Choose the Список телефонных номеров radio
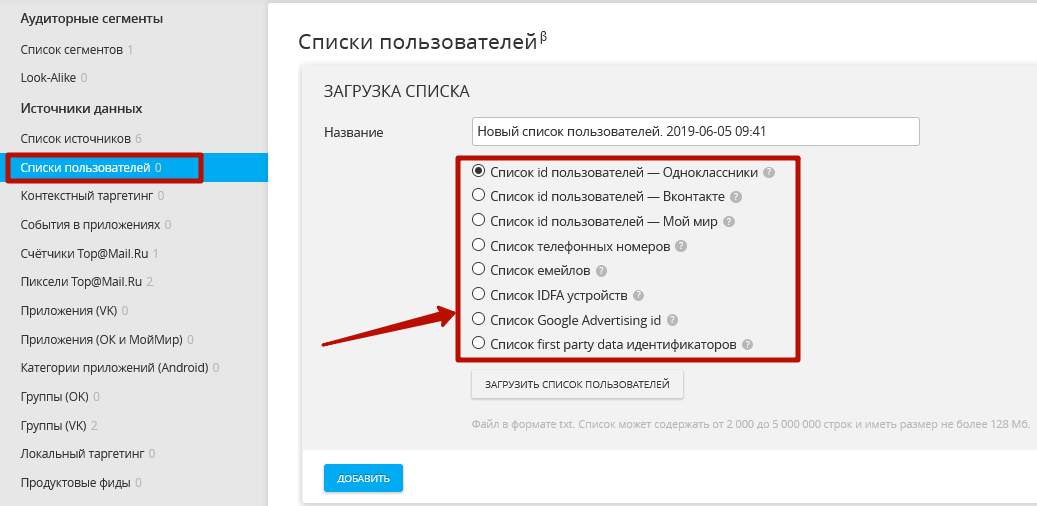 tap(478, 245)
